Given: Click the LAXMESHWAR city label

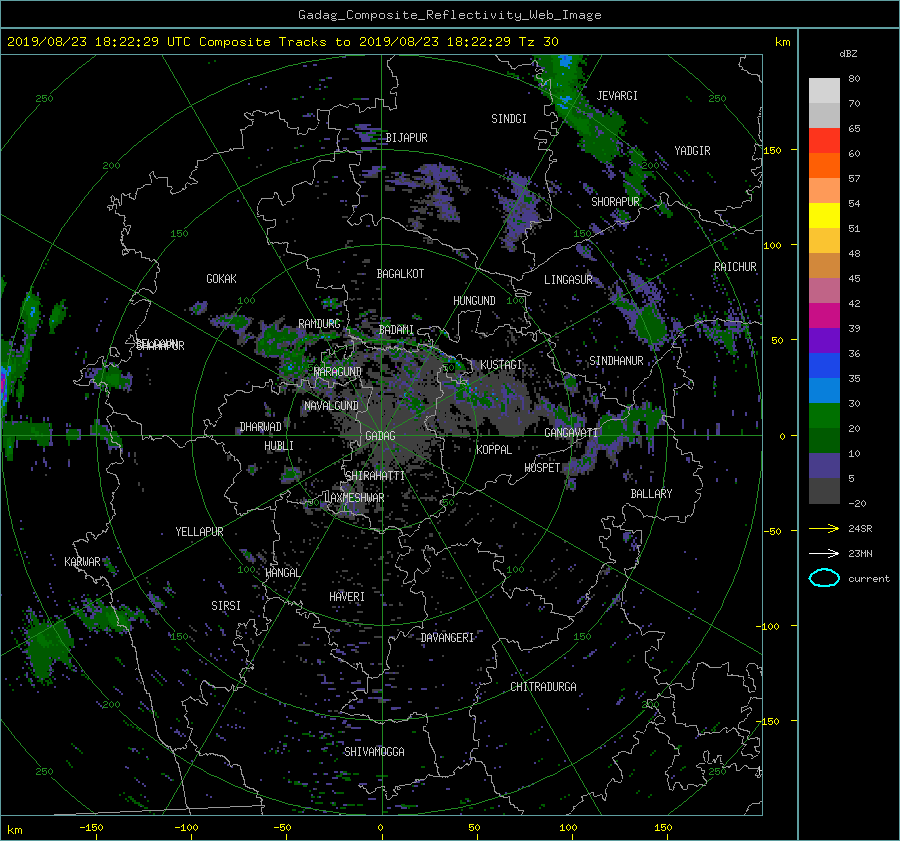Looking at the screenshot, I should (354, 498).
